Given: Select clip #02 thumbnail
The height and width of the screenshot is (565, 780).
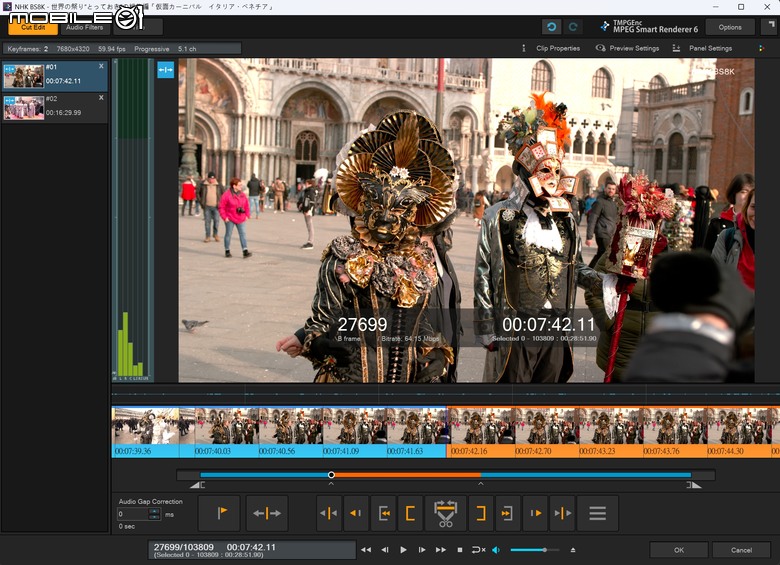Looking at the screenshot, I should 23,108.
